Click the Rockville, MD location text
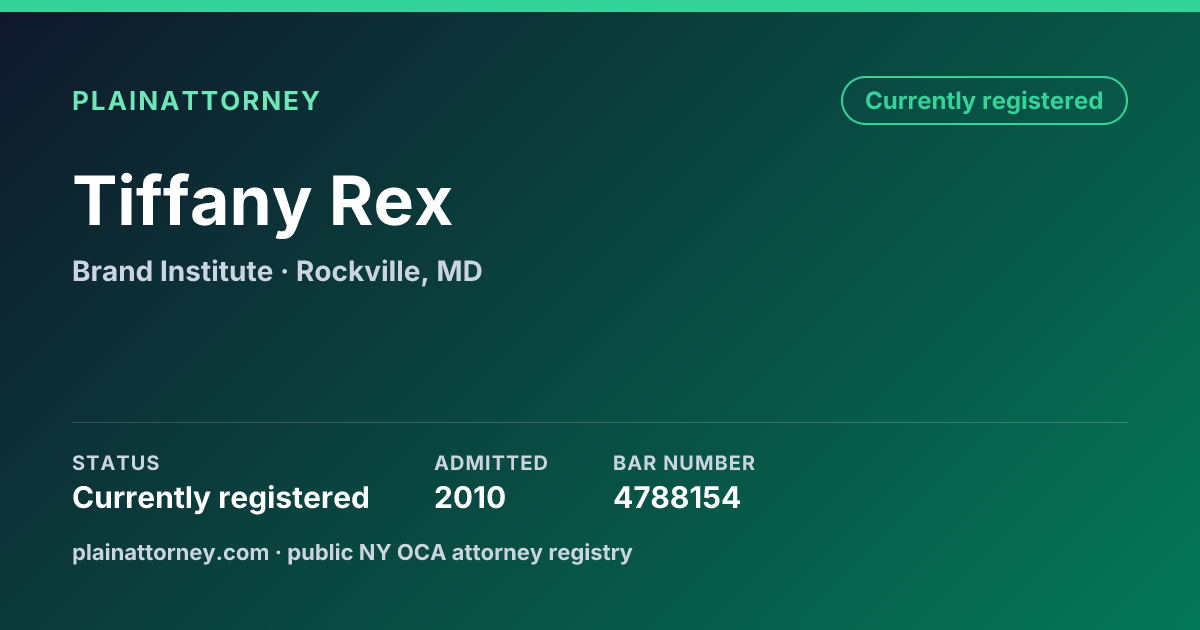 tap(389, 271)
